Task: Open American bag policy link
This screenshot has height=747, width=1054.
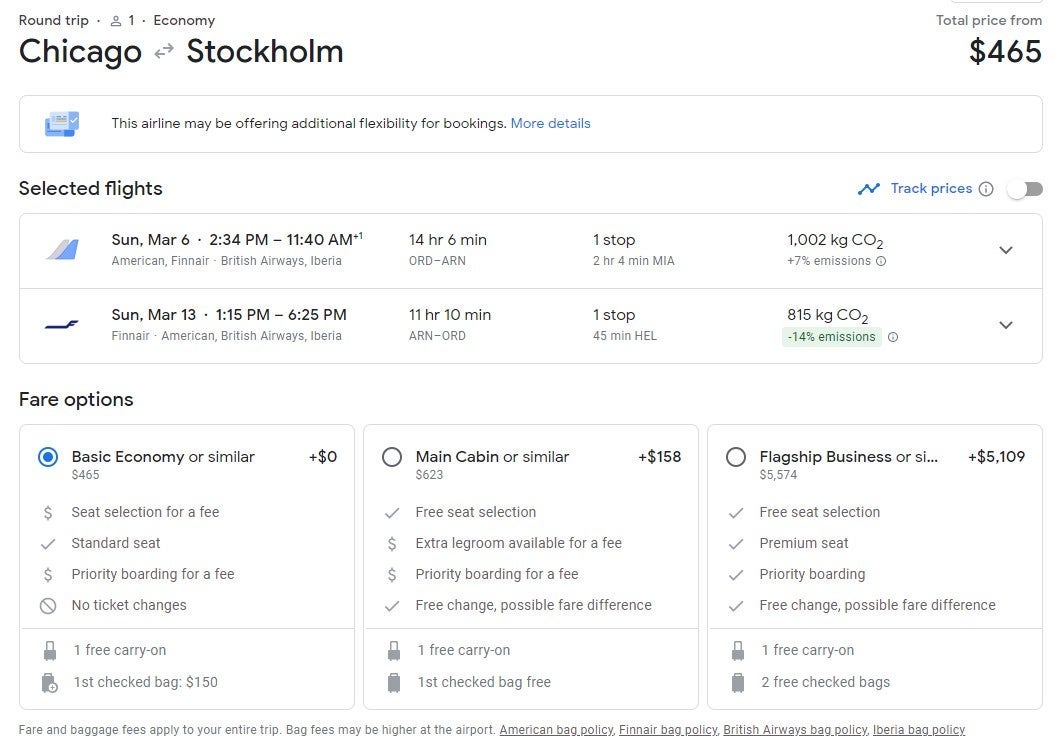Action: tap(556, 730)
